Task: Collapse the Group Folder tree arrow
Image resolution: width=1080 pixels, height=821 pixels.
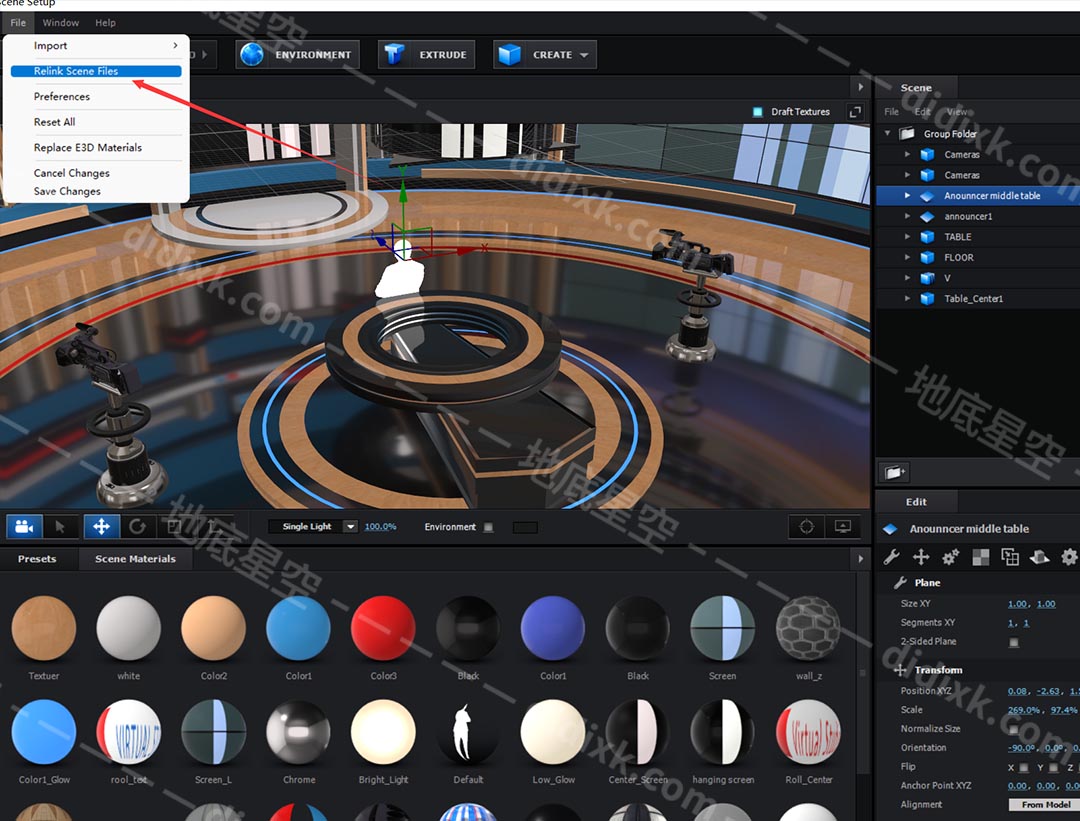Action: tap(888, 133)
